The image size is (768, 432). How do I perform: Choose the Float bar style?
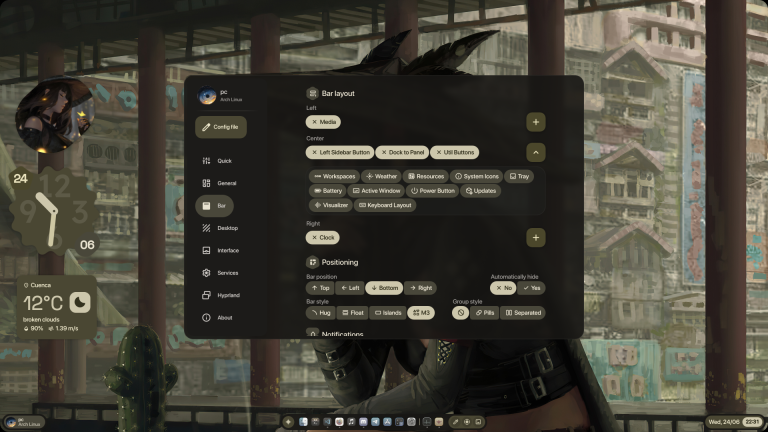coord(353,312)
